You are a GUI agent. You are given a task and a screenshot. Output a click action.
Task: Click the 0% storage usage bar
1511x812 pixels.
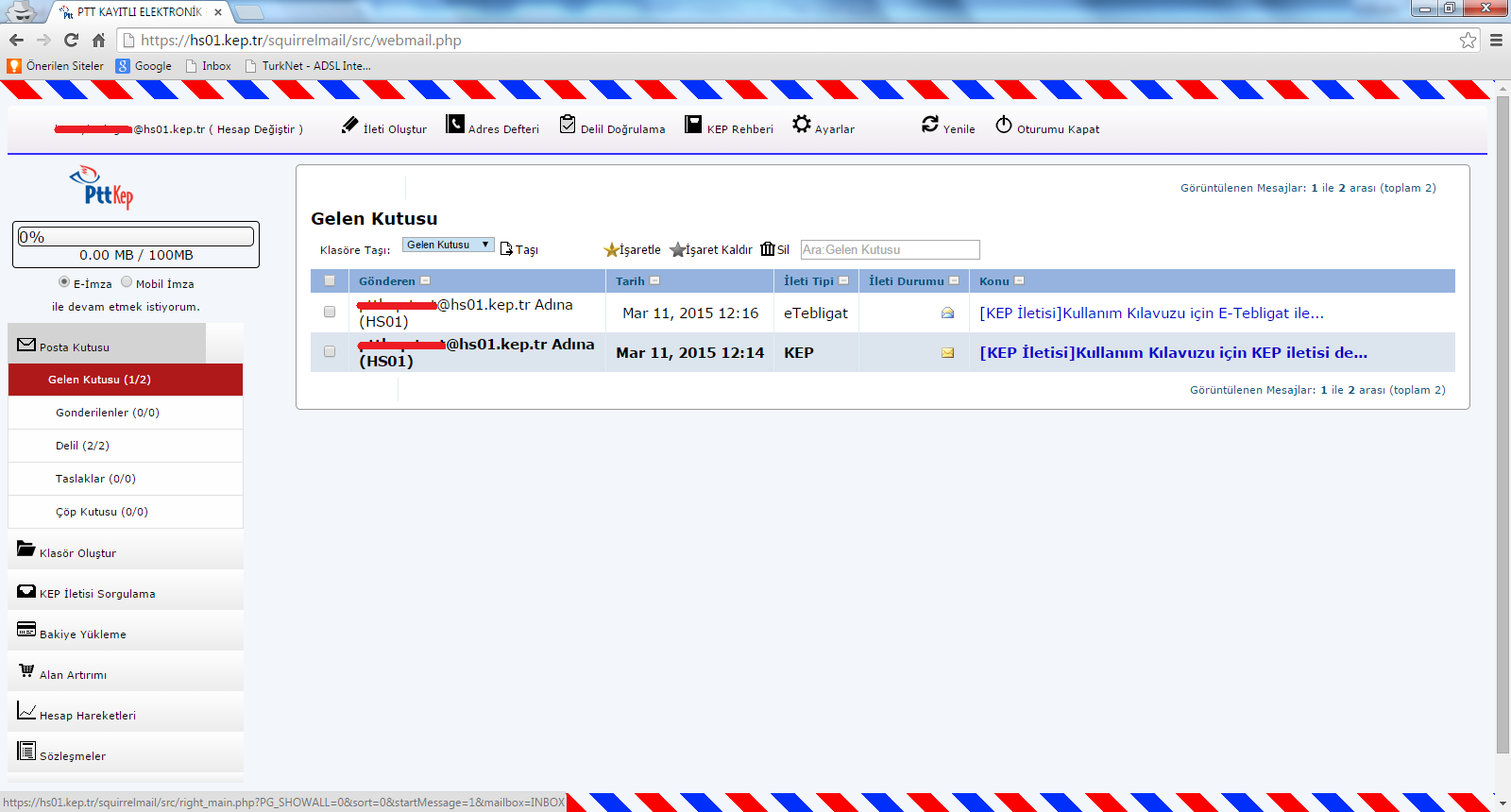[x=136, y=236]
